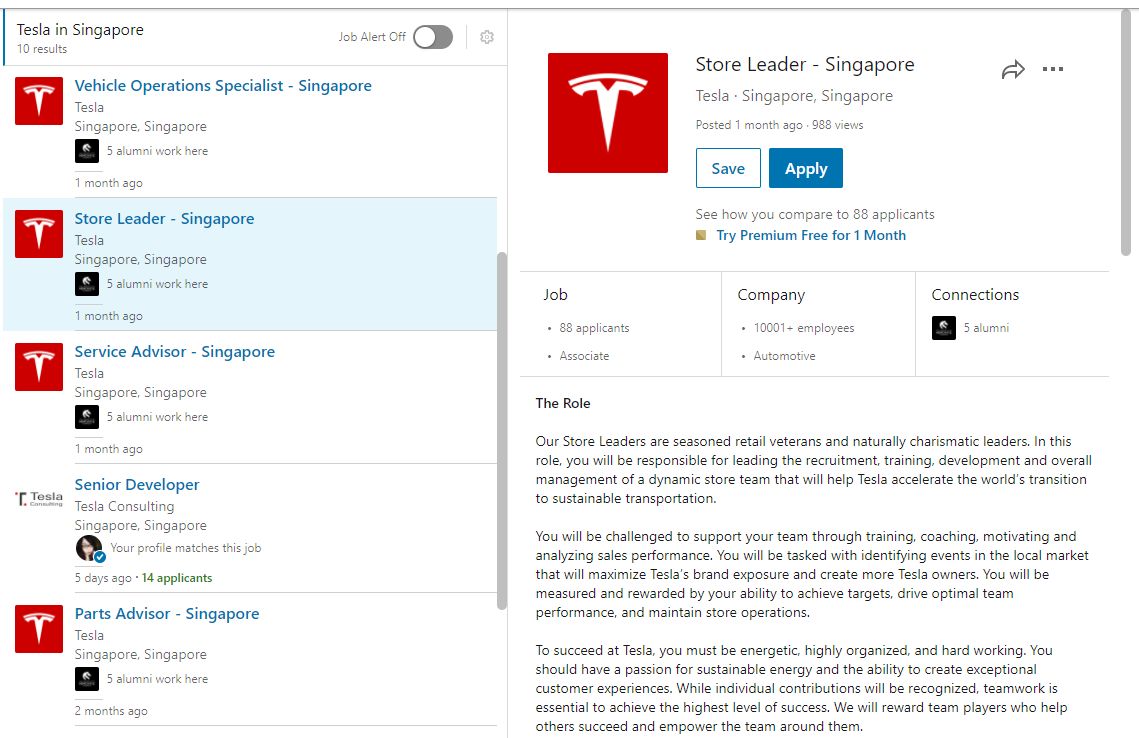Toggle the Job Alert switch on
Image resolution: width=1139 pixels, height=738 pixels.
tap(433, 37)
